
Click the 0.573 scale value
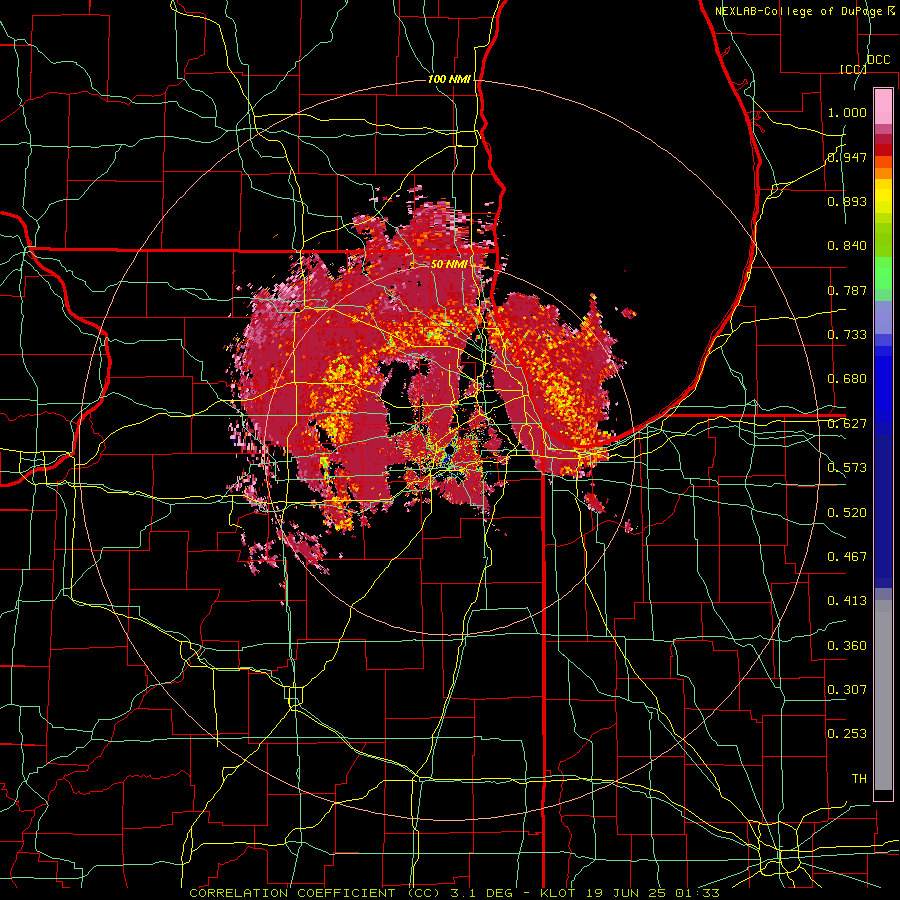coord(847,468)
